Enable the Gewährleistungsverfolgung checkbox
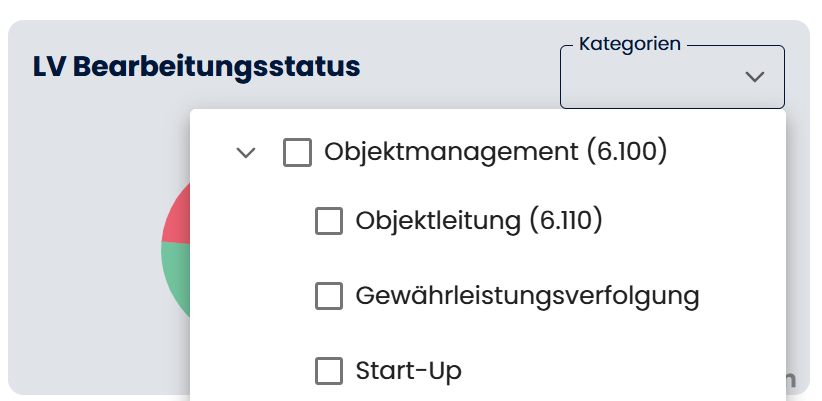 pos(329,296)
